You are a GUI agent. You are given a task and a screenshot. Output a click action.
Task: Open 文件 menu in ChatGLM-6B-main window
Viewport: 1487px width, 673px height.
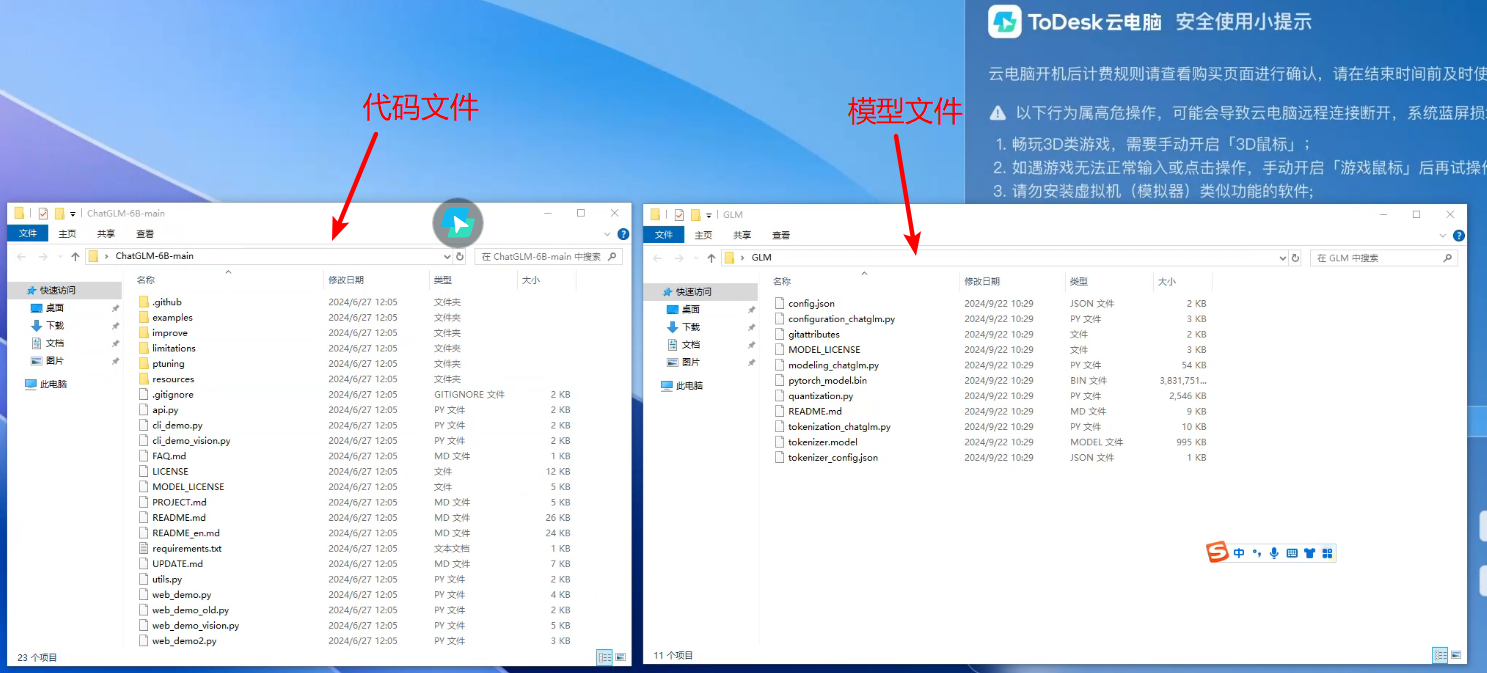pyautogui.click(x=28, y=234)
